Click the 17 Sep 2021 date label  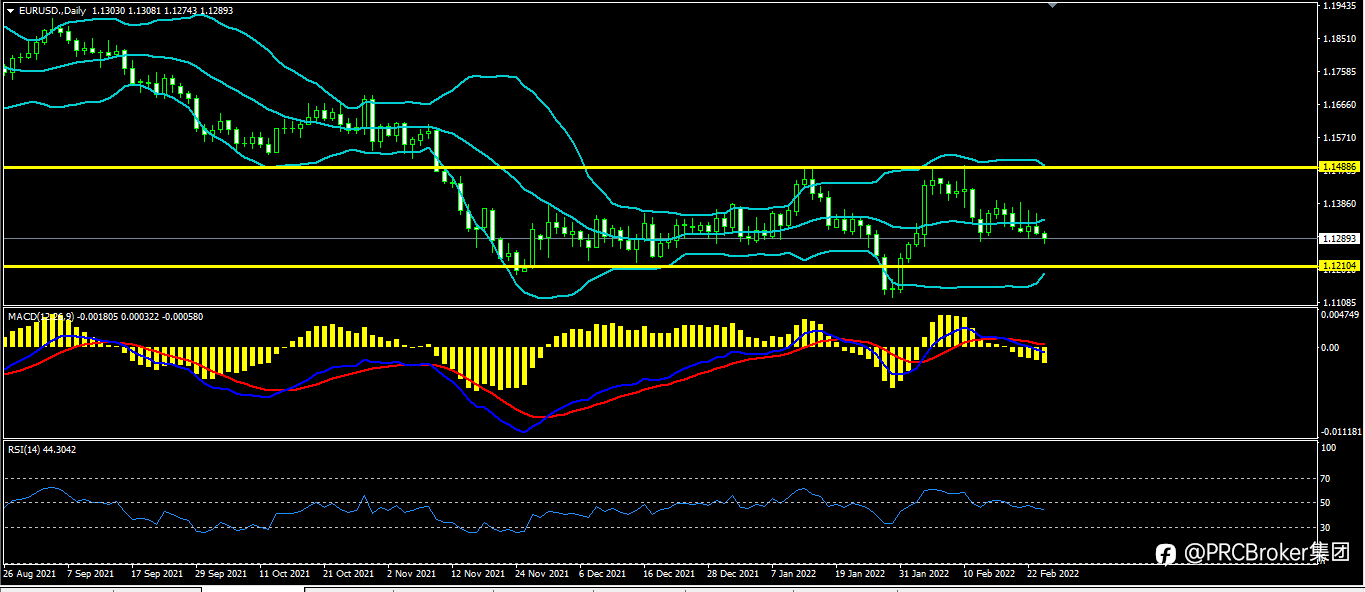coord(157,575)
